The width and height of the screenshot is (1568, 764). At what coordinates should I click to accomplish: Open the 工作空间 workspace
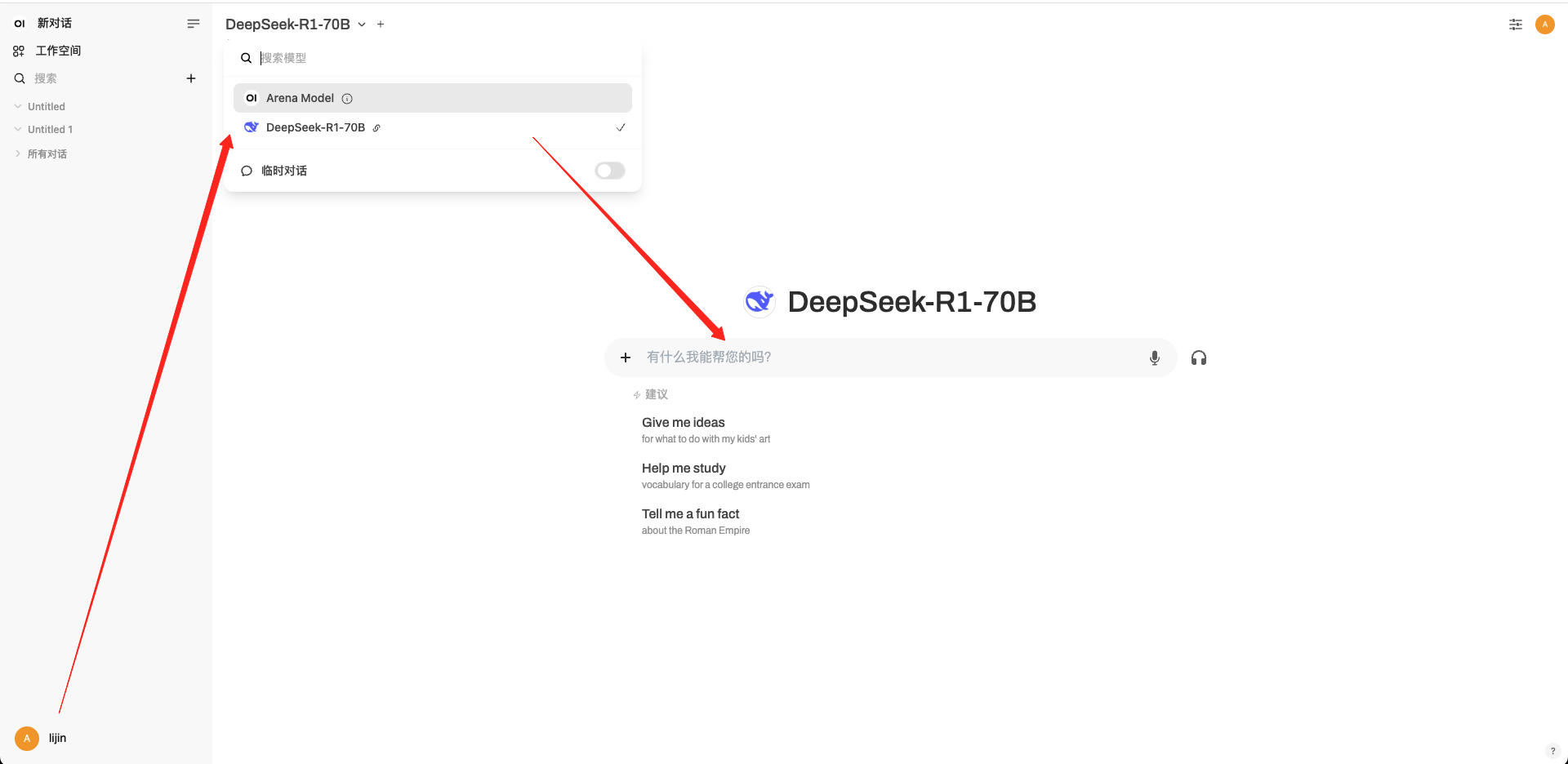(57, 51)
